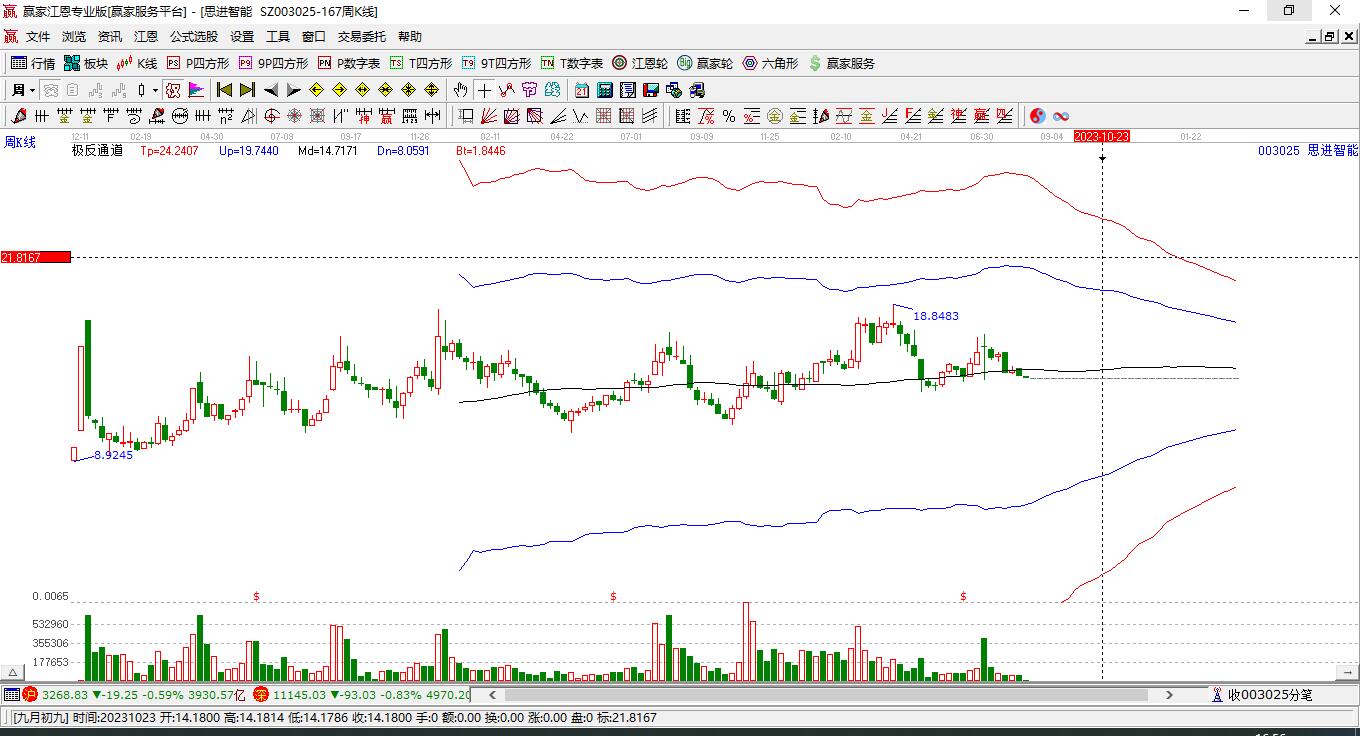
Task: Toggle the 极反 indicator button
Action: [x=173, y=90]
